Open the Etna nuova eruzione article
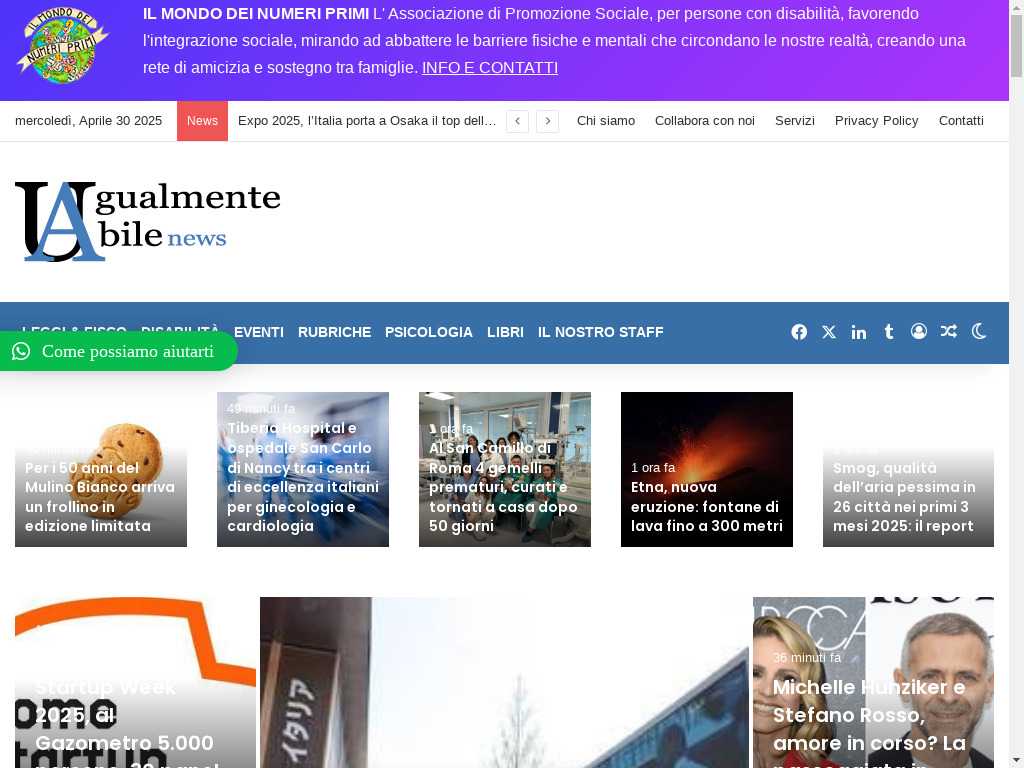Screen dimensions: 1024x768 707,470
